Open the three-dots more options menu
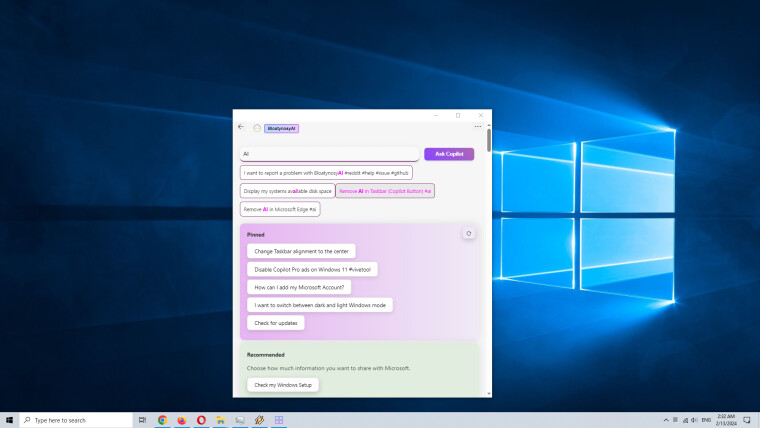Image resolution: width=760 pixels, height=428 pixels. click(x=478, y=127)
